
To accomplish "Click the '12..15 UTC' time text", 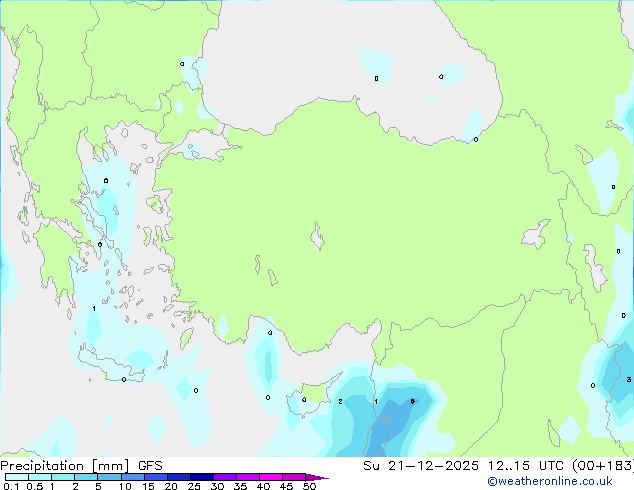I will pyautogui.click(x=526, y=466).
